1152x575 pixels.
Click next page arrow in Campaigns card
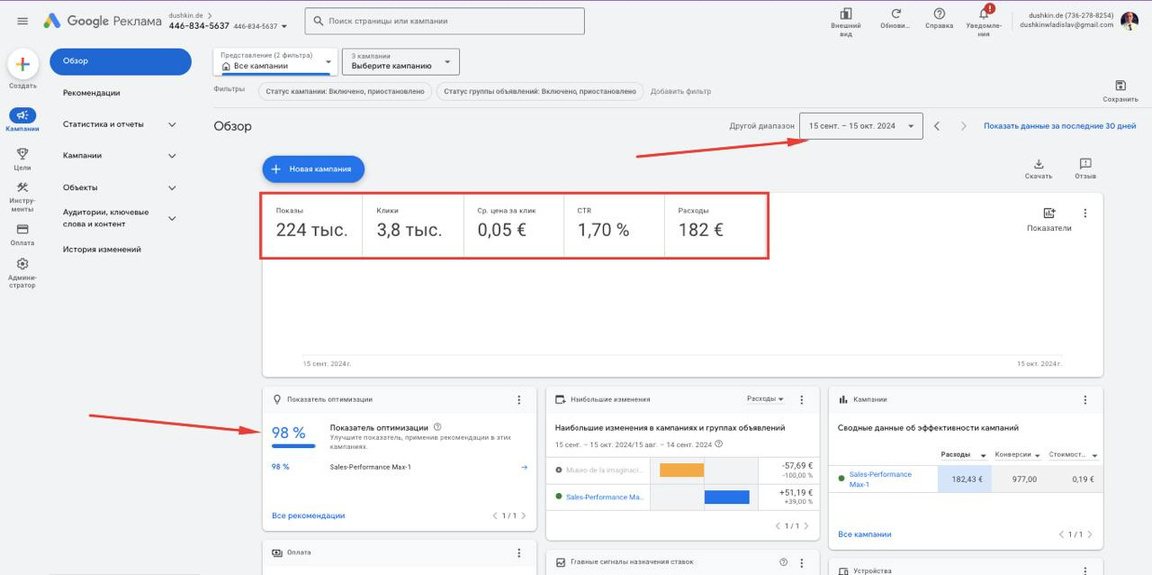(1090, 535)
